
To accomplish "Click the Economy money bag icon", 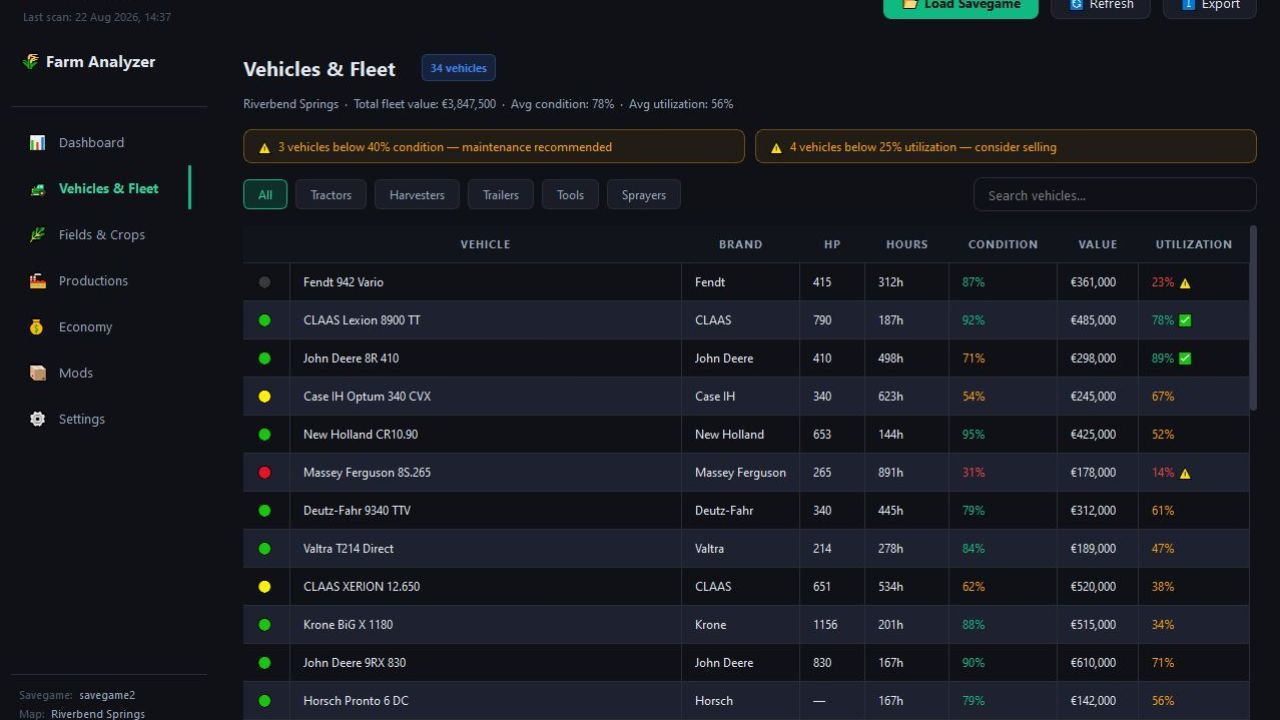I will [x=38, y=327].
